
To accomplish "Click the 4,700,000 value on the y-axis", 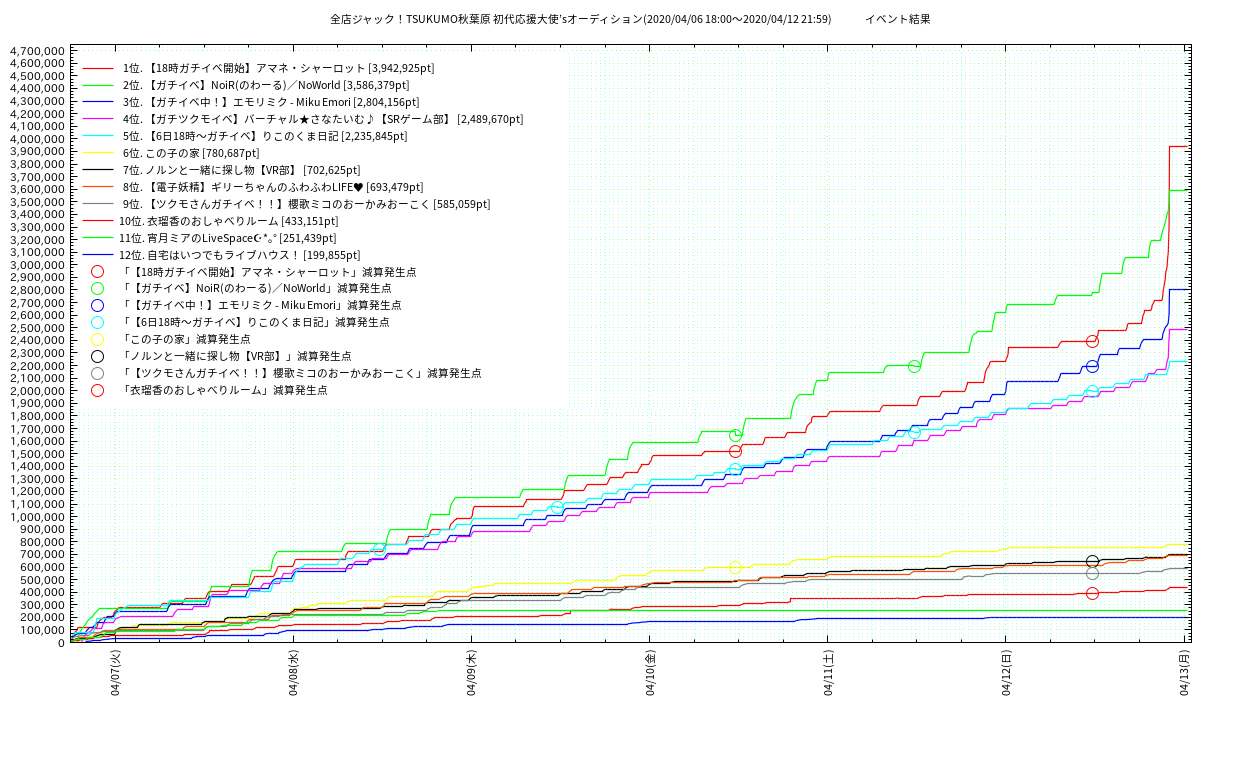I will (x=36, y=50).
